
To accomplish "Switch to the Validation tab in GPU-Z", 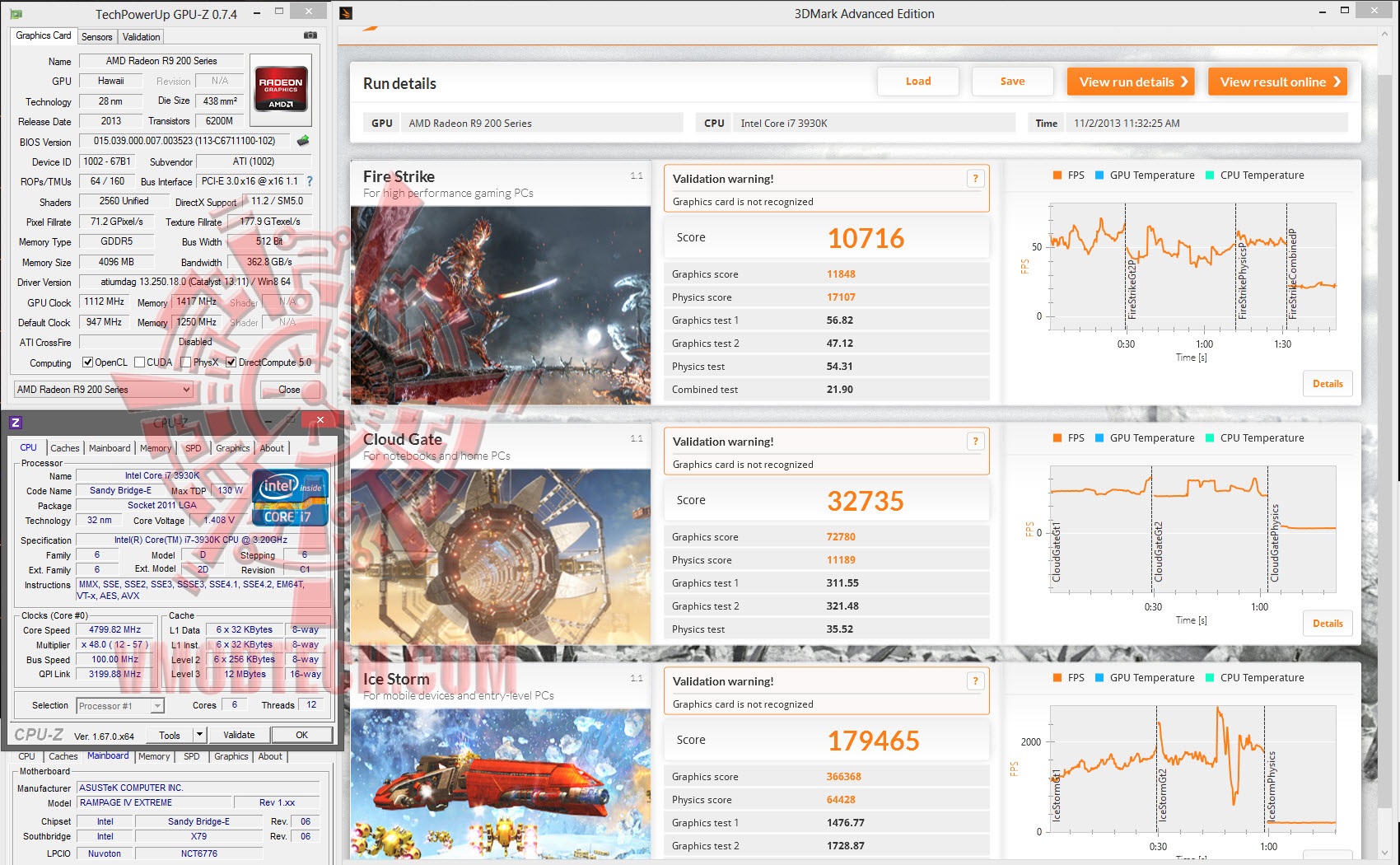I will pyautogui.click(x=142, y=37).
